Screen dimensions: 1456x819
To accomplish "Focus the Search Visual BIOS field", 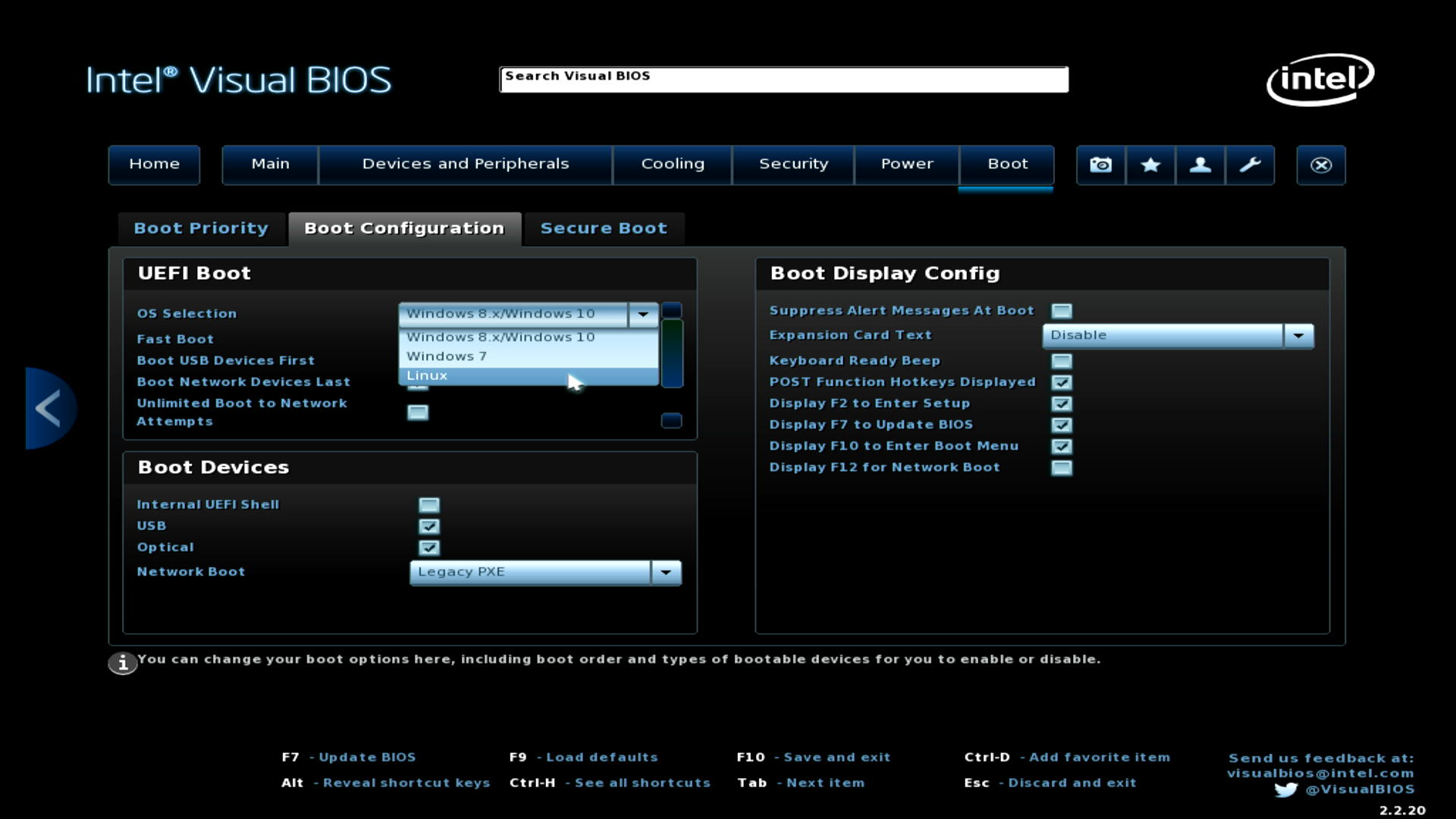I will (x=784, y=80).
